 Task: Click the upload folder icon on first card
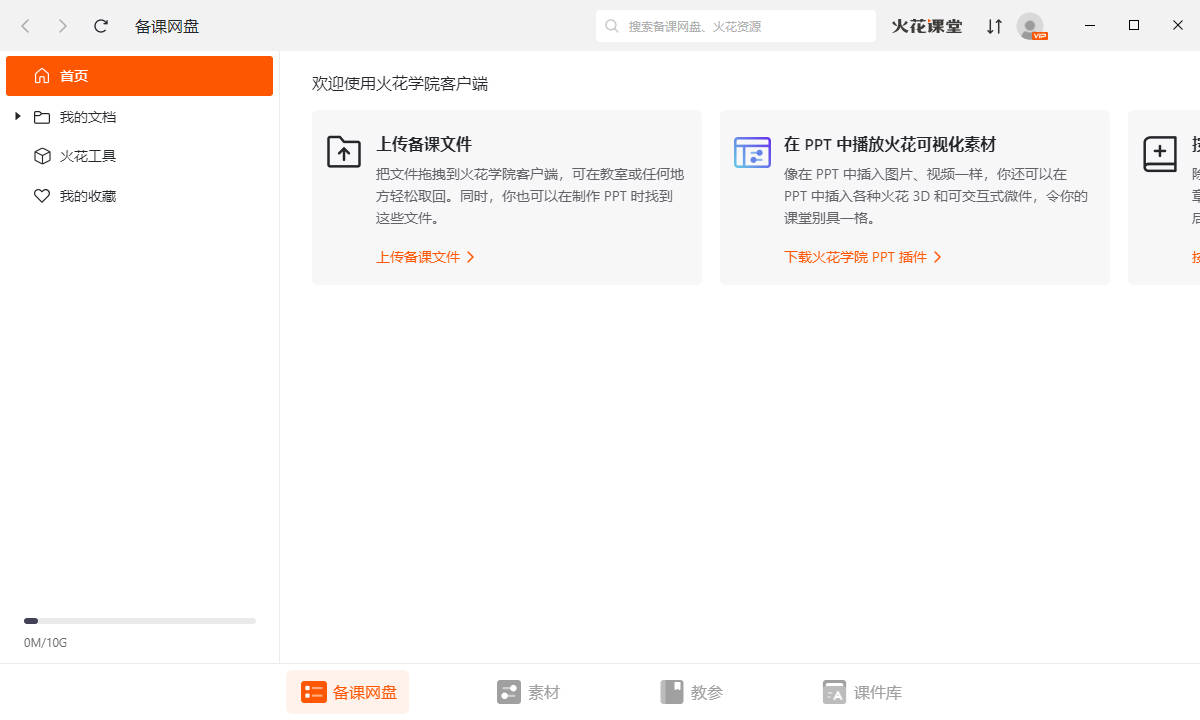(x=344, y=152)
